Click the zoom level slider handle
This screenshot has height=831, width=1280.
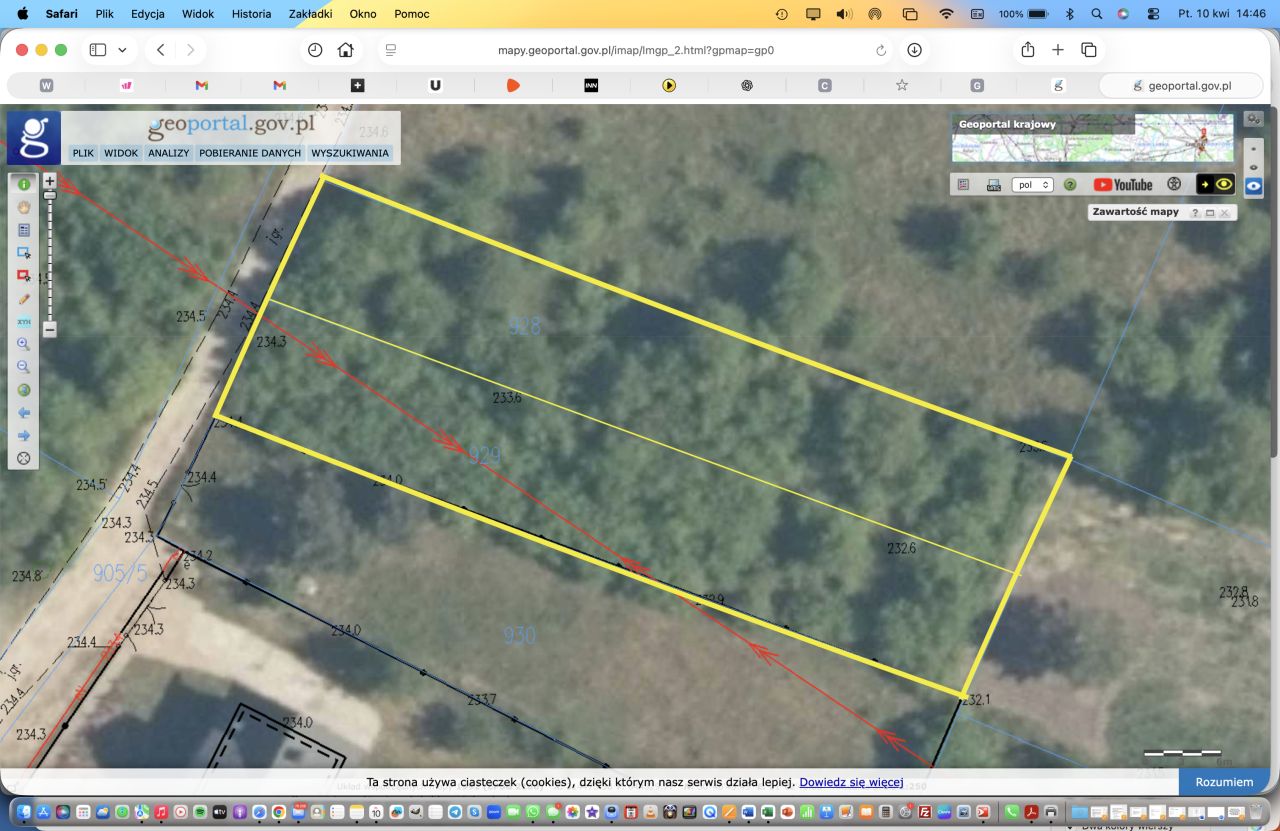click(49, 195)
